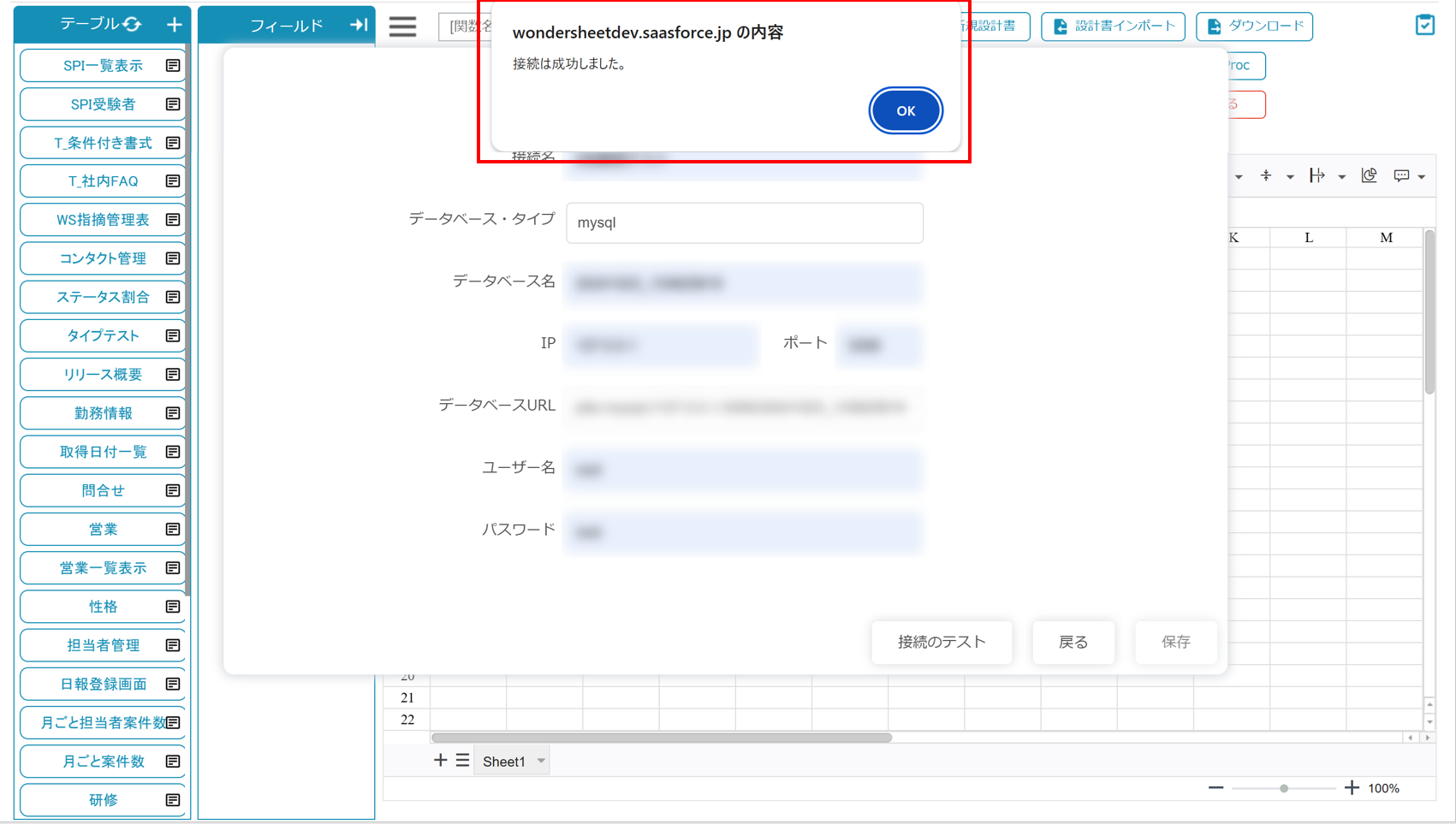Open the 日報登録画面 table
Screen dimensions: 1456x824
103,685
